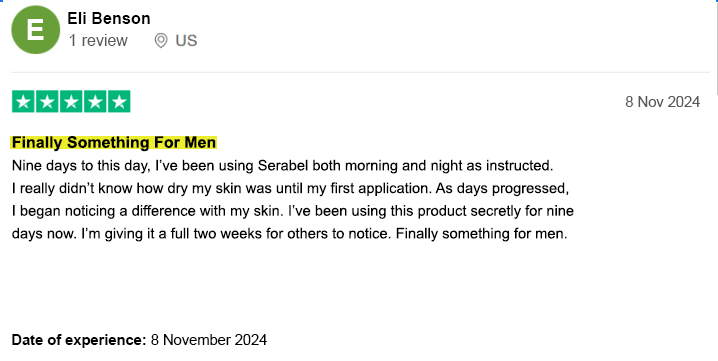Click the third green rating star
The image size is (718, 361).
click(71, 101)
